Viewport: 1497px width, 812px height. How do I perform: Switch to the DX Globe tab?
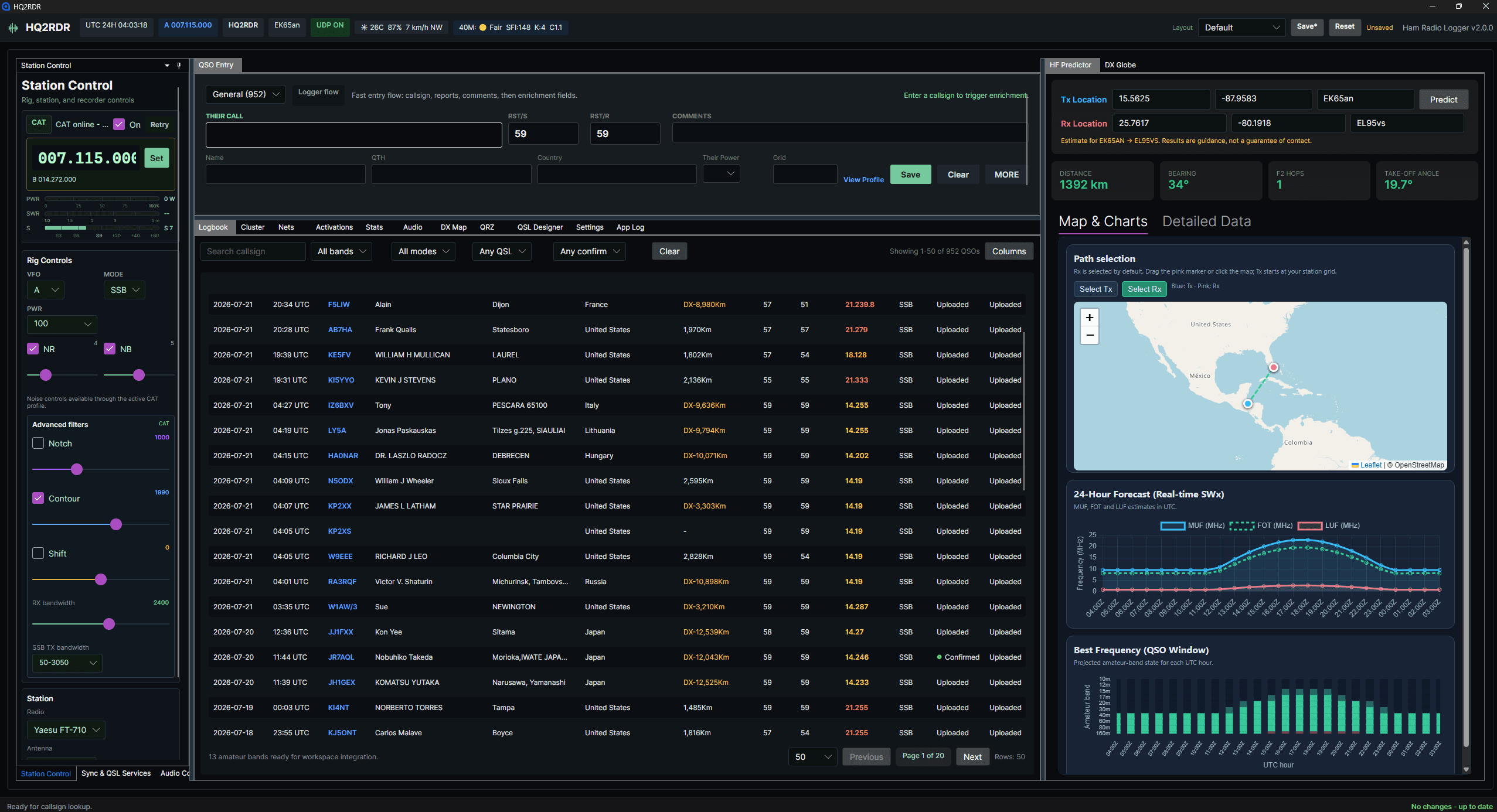[x=1120, y=65]
